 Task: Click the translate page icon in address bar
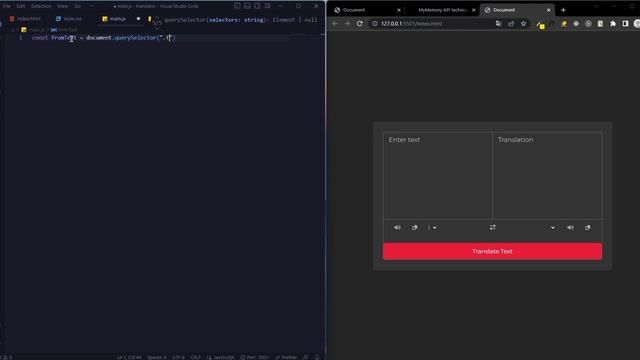(498, 24)
